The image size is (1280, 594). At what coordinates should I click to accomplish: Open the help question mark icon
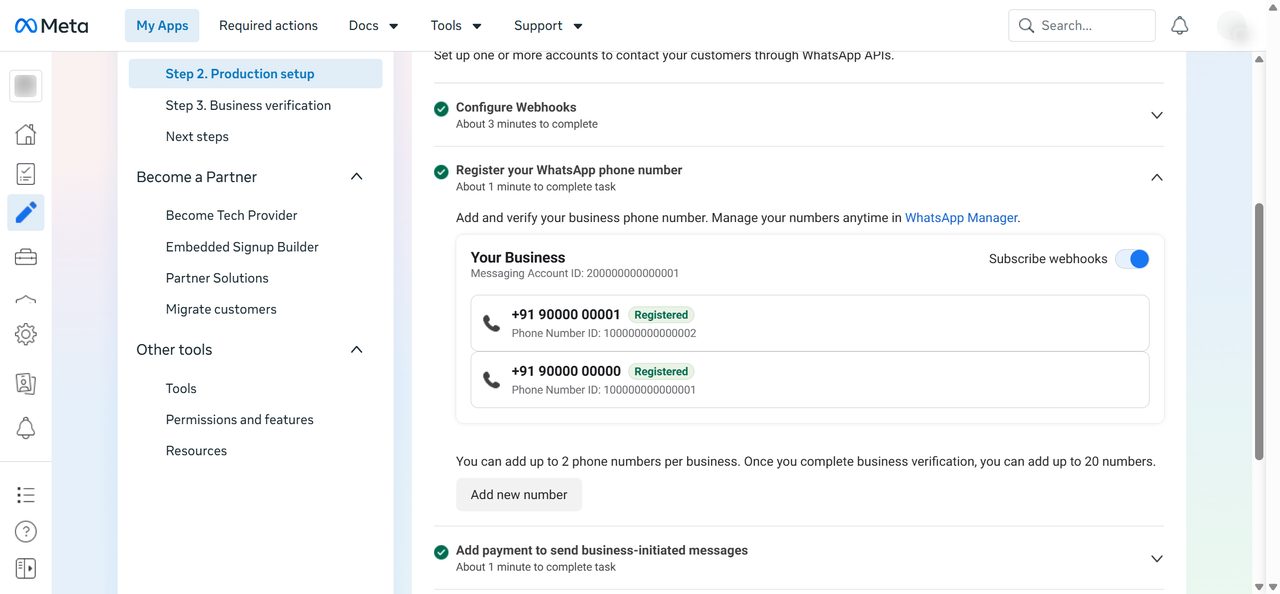(26, 532)
